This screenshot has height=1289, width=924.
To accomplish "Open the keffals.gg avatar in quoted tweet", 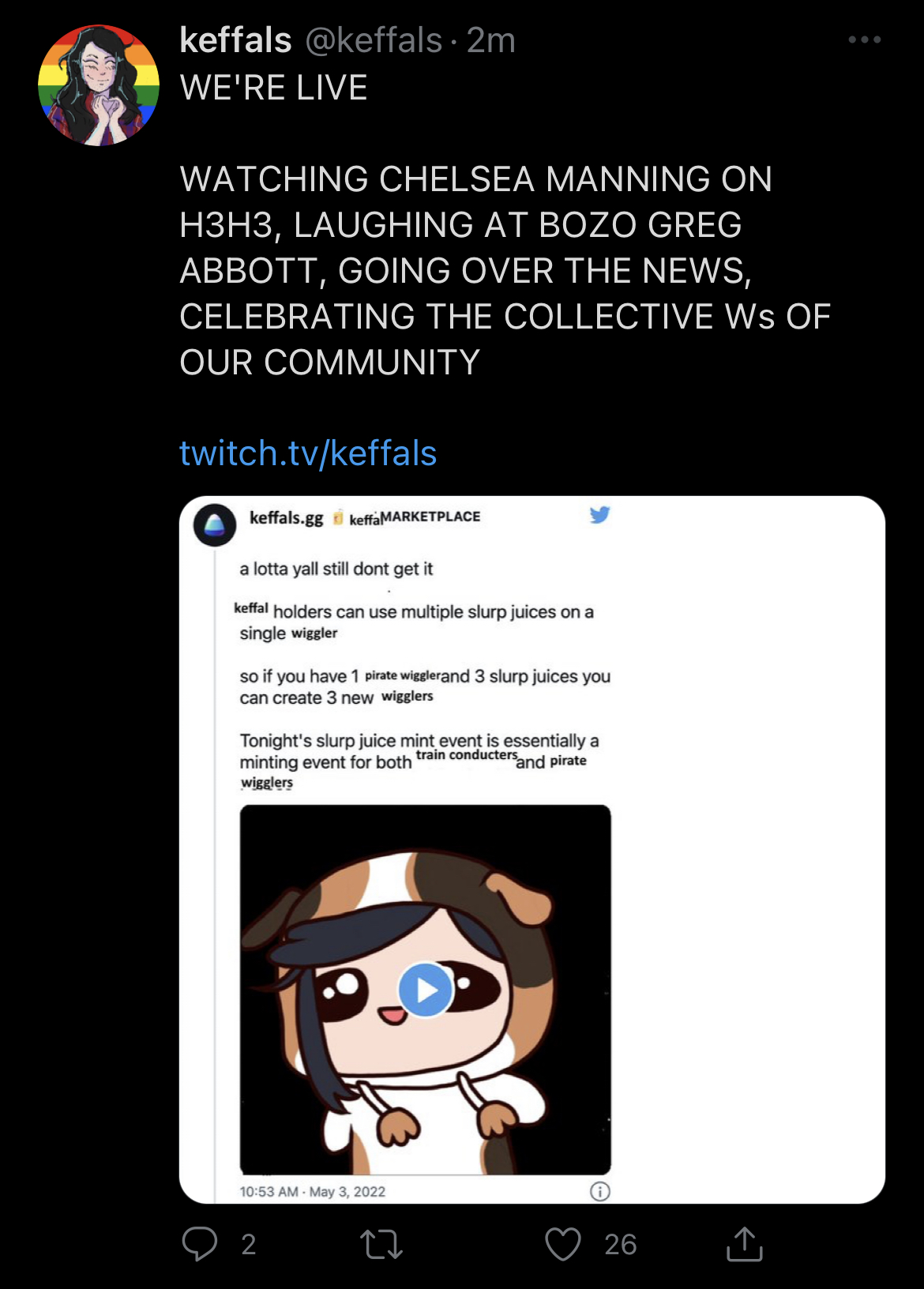I will (215, 524).
